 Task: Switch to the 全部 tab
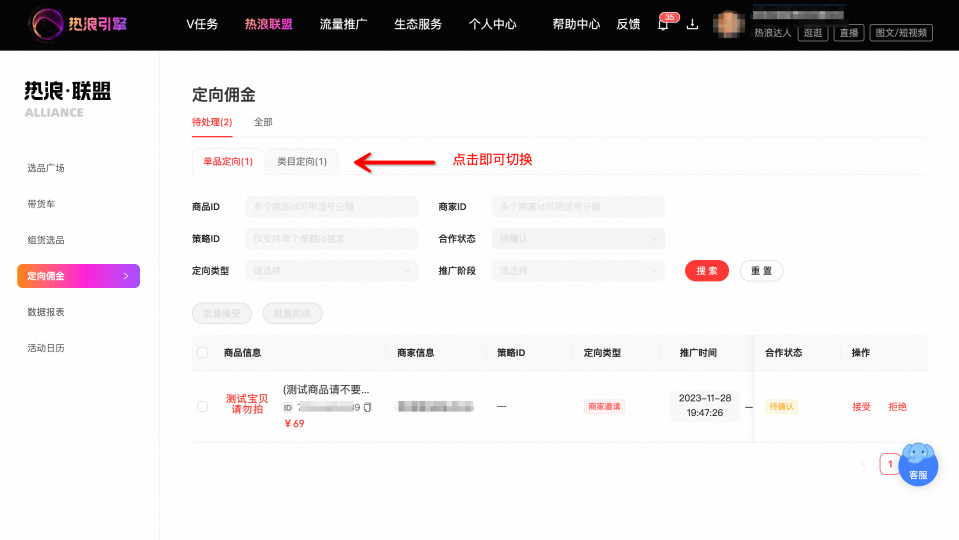click(263, 122)
